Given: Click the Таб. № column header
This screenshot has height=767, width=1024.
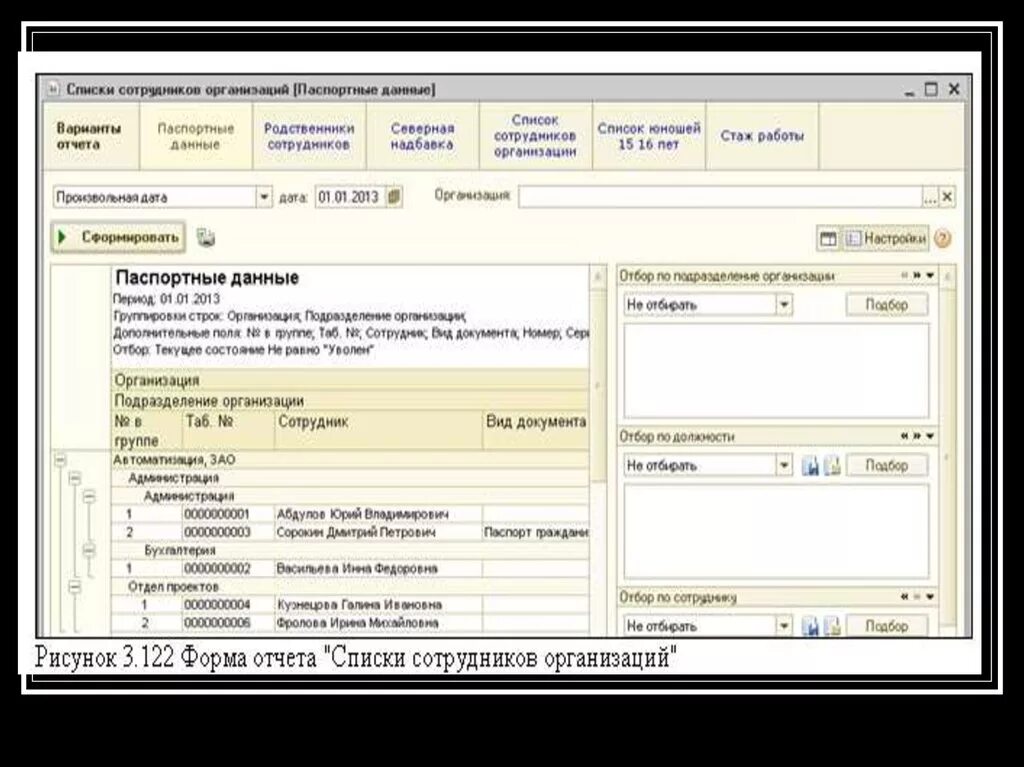Looking at the screenshot, I should (x=228, y=430).
